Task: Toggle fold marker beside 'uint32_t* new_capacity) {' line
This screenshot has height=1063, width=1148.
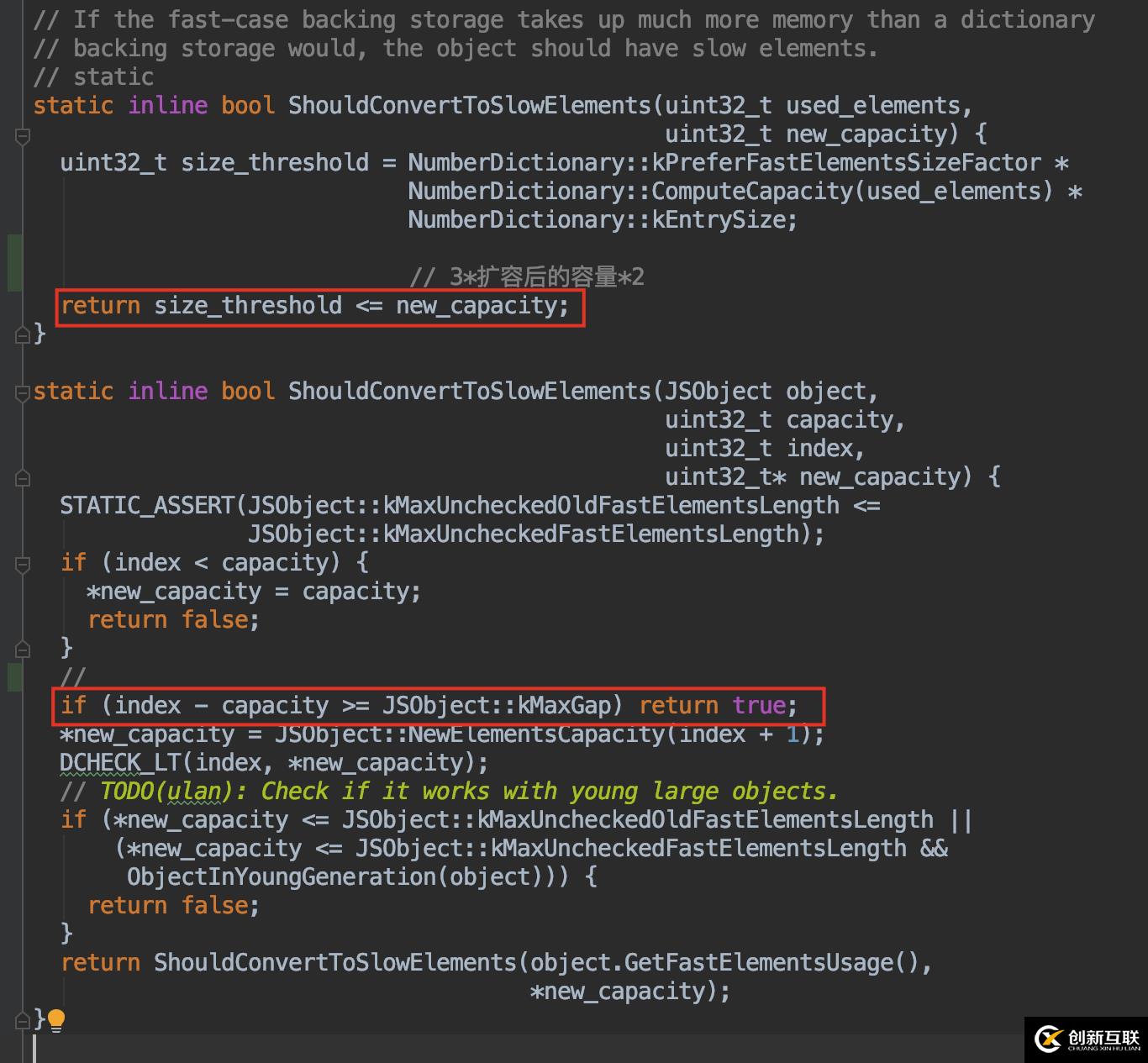Action: (23, 477)
